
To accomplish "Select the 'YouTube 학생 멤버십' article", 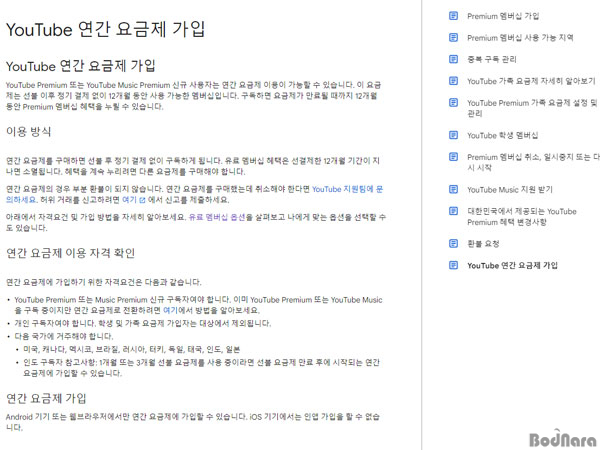I will (x=502, y=135).
